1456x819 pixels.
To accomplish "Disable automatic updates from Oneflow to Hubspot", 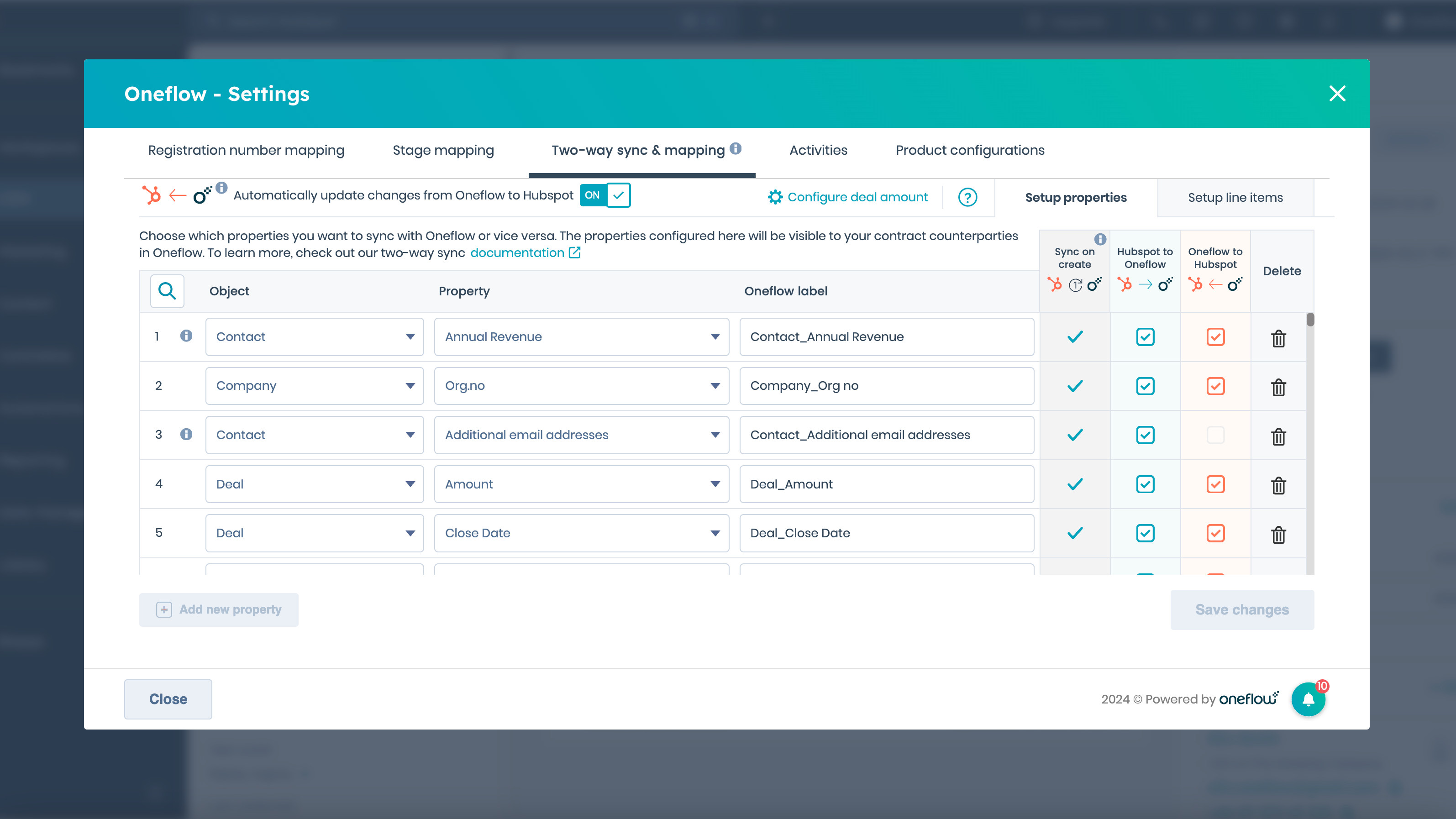I will click(605, 195).
